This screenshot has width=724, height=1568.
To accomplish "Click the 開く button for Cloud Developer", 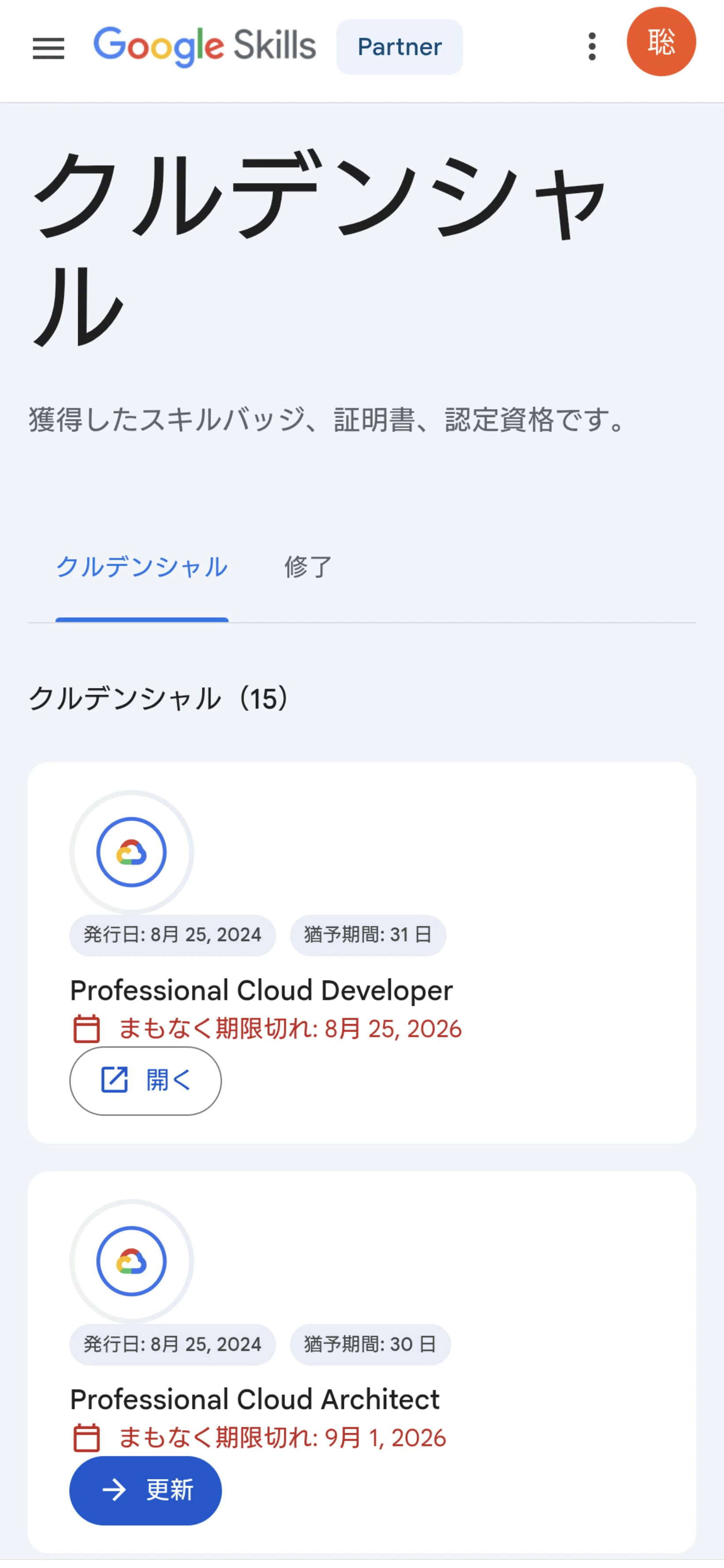I will pyautogui.click(x=145, y=1080).
